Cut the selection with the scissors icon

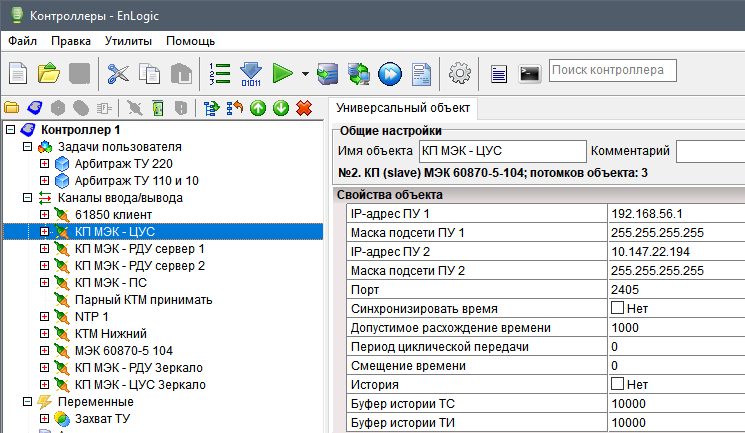click(118, 74)
